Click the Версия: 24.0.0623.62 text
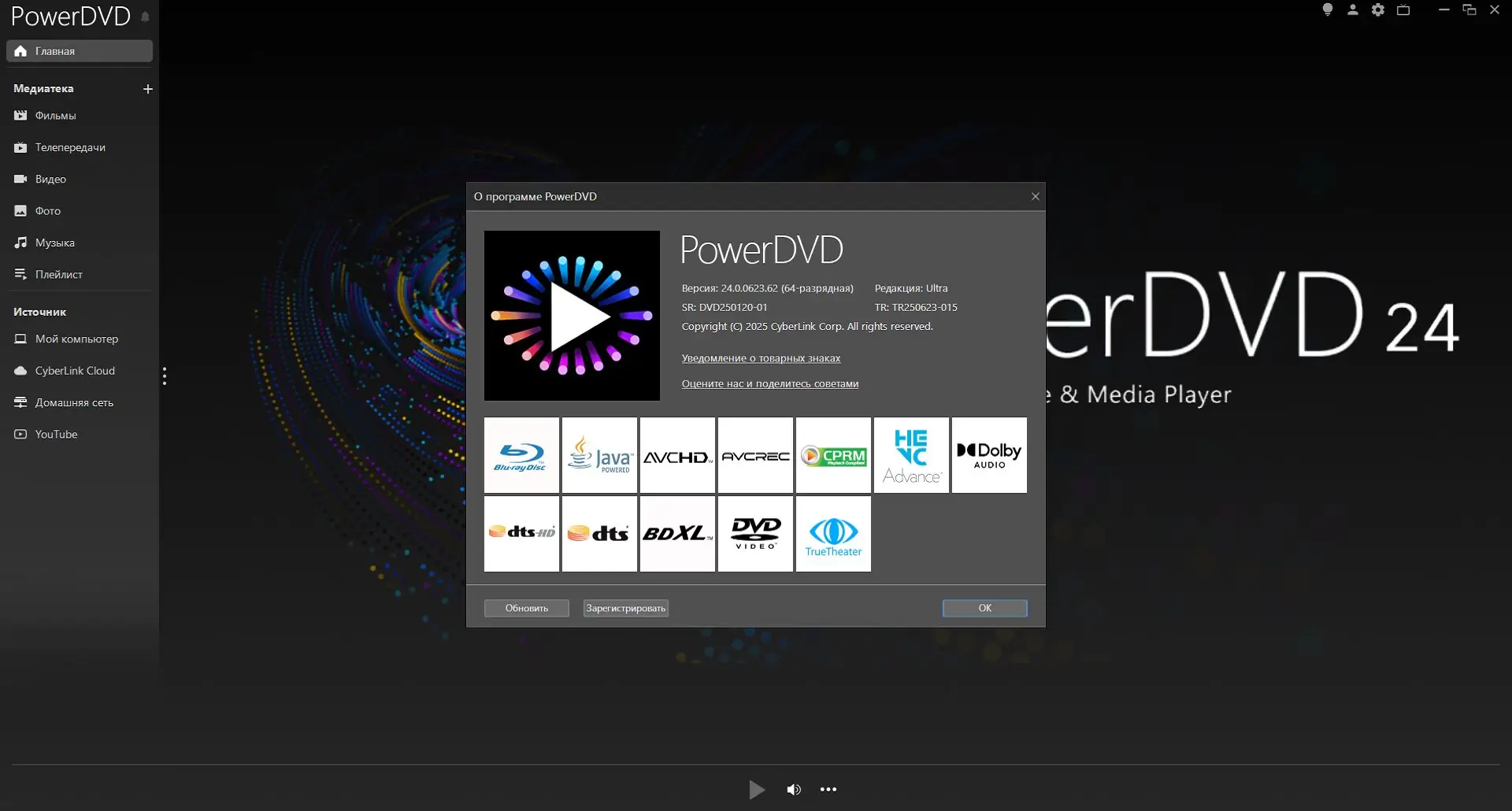Viewport: 1512px width, 811px height. click(768, 288)
